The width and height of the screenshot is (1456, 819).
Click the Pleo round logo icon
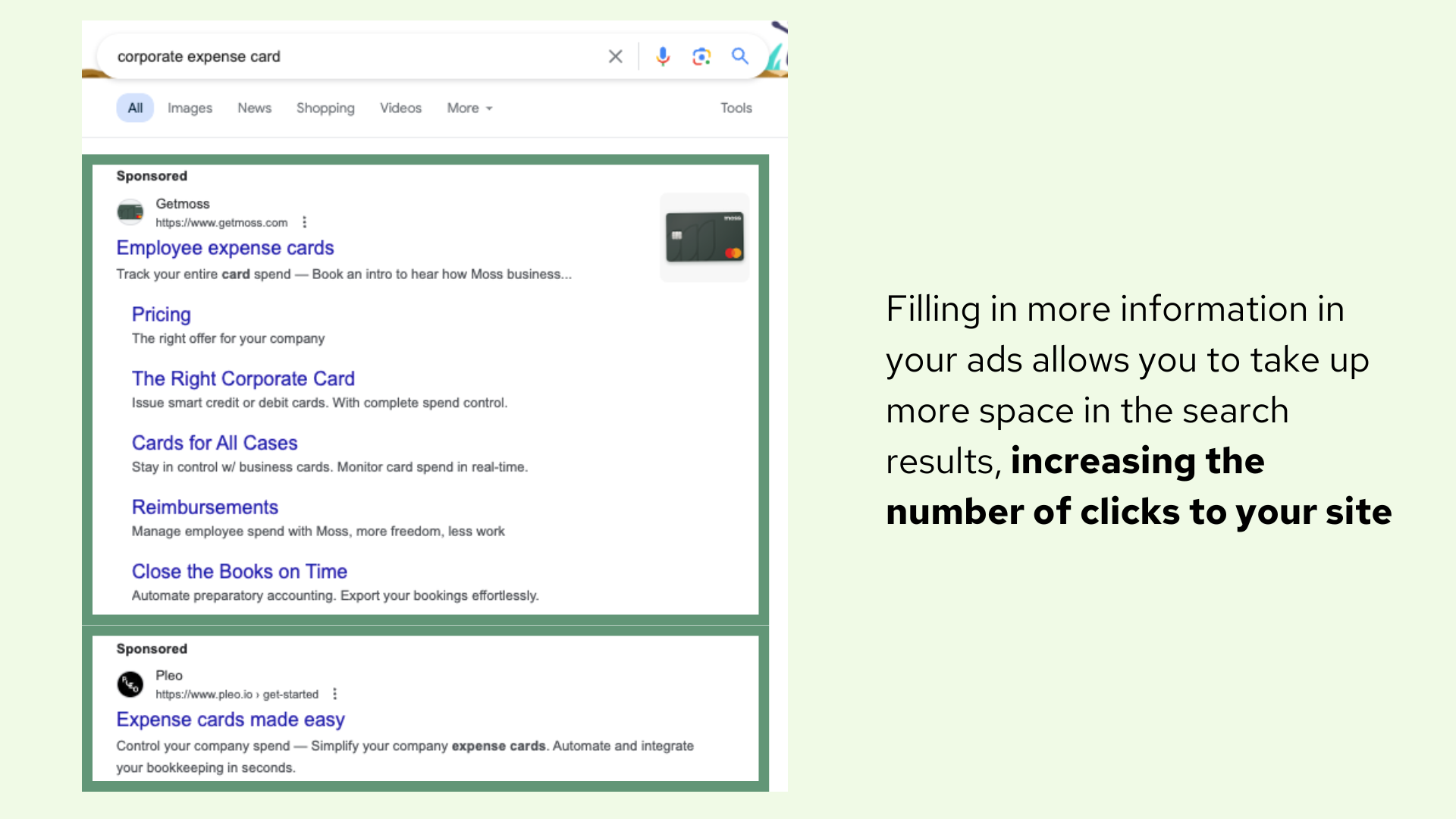click(x=130, y=684)
